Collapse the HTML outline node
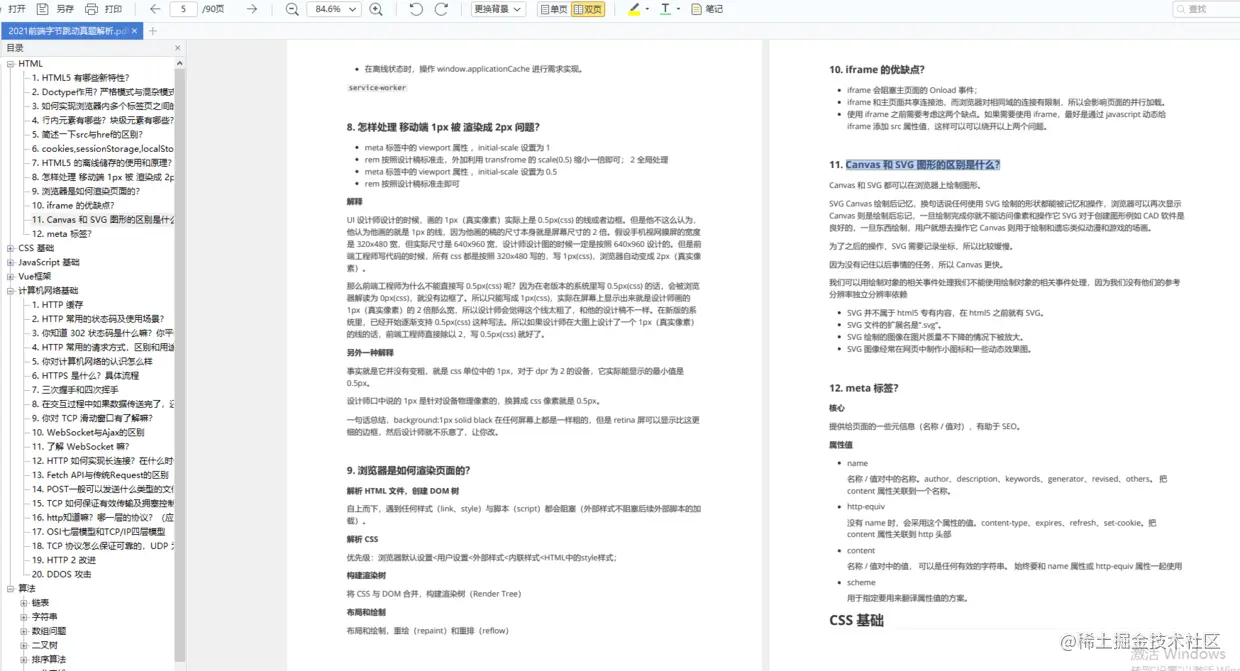The width and height of the screenshot is (1240, 671). (10, 63)
